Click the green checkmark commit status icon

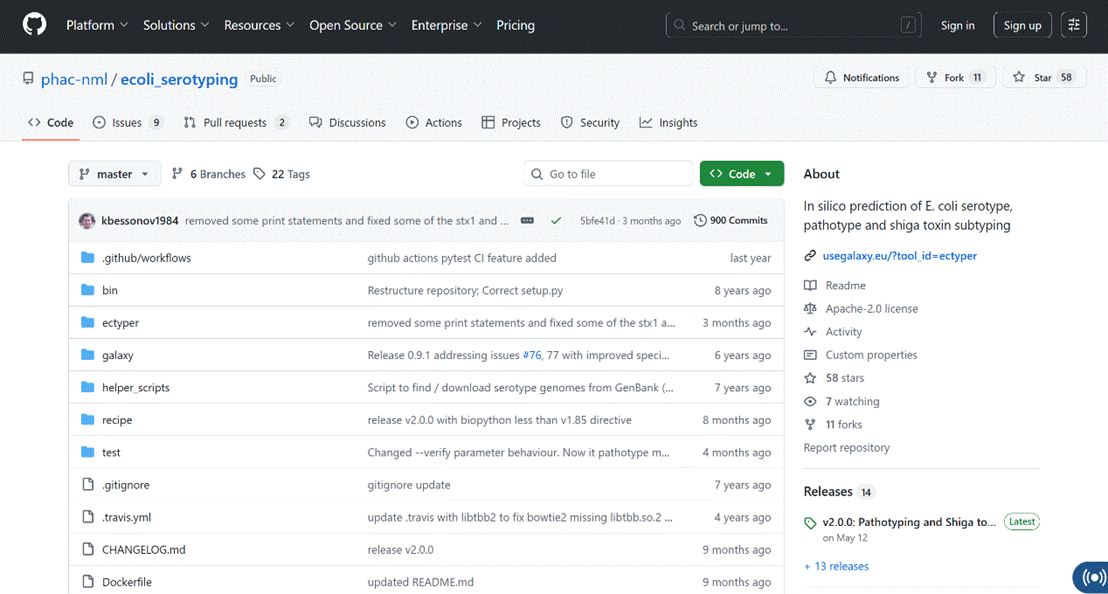(x=556, y=220)
